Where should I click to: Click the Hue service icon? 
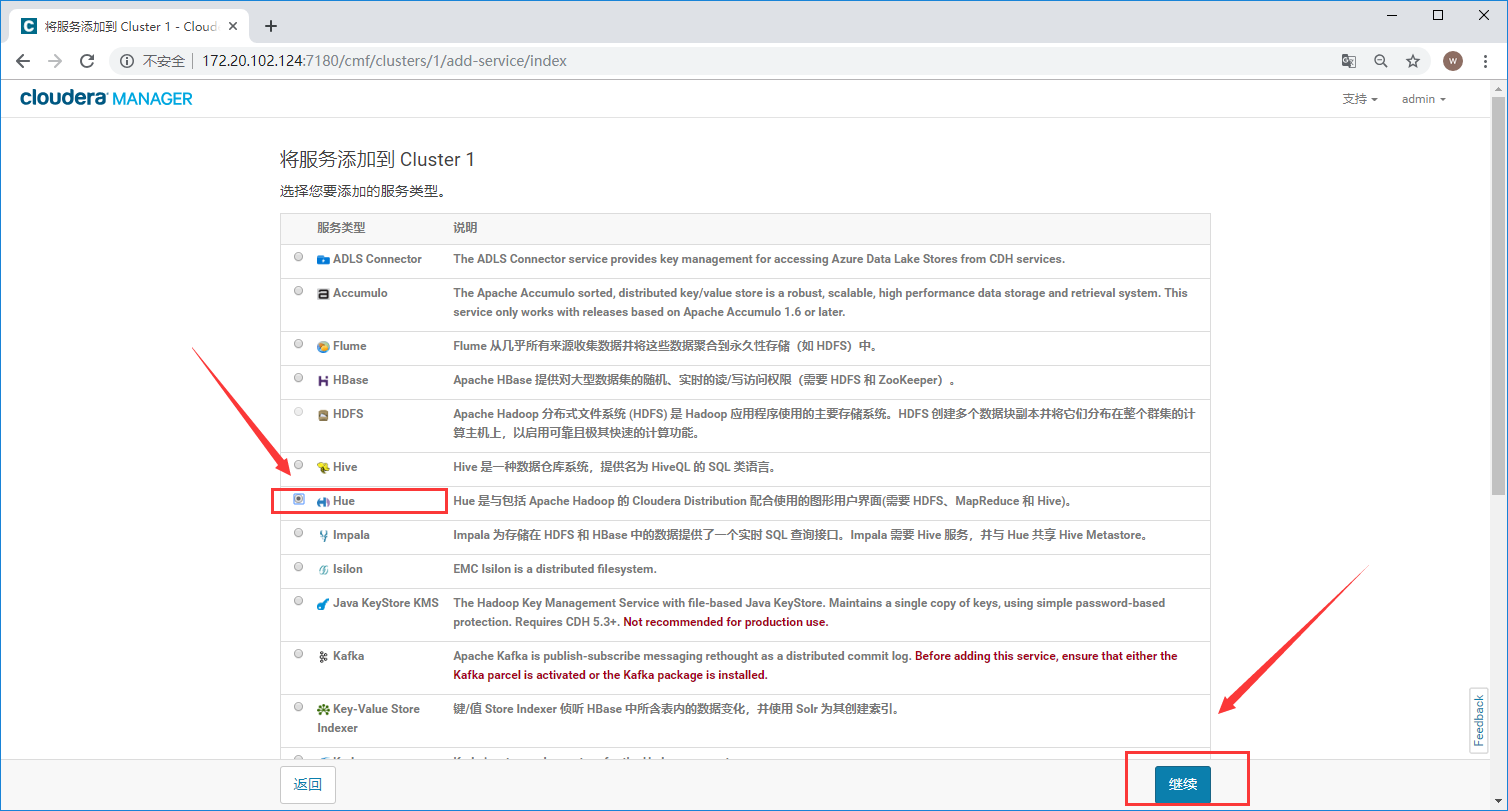(323, 502)
